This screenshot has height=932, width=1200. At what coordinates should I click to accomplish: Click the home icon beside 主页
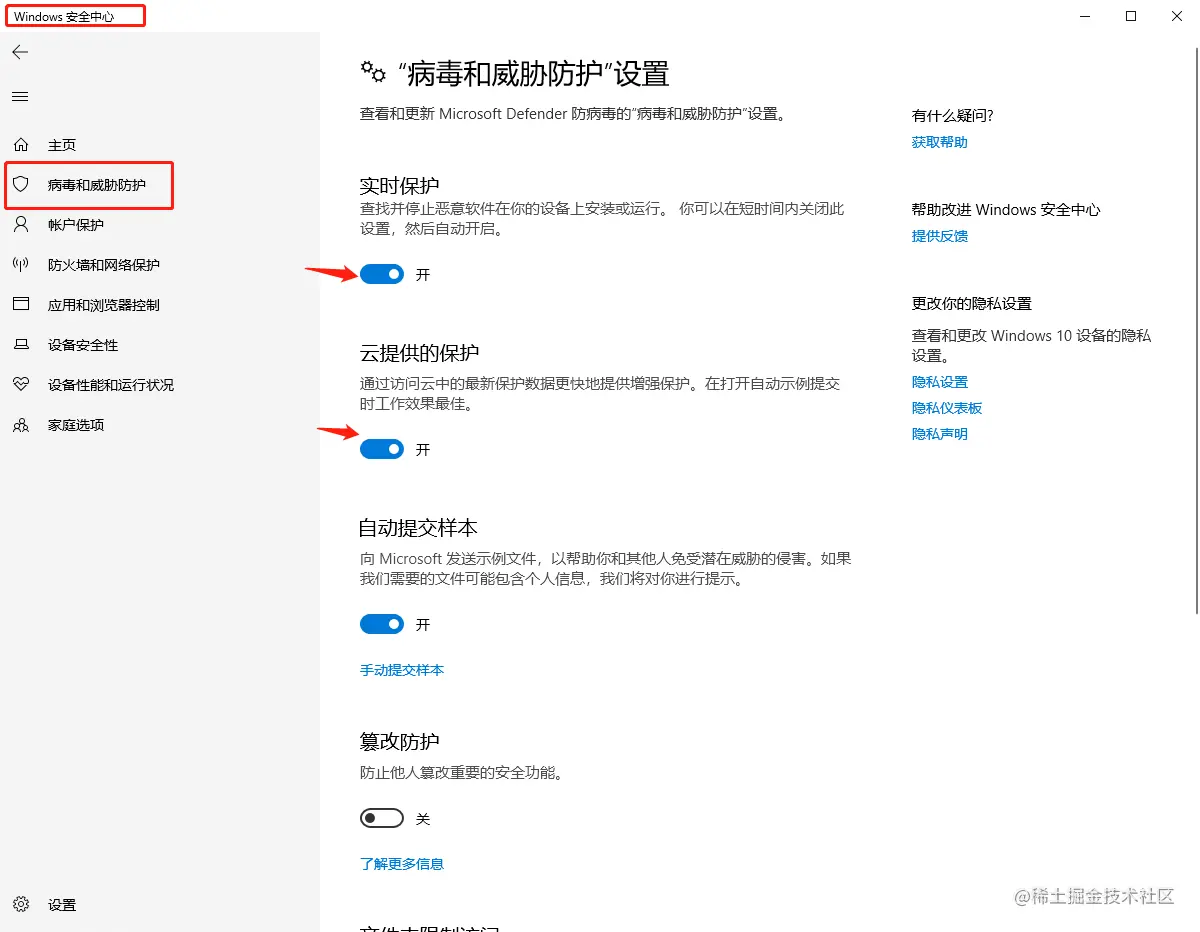tap(21, 145)
